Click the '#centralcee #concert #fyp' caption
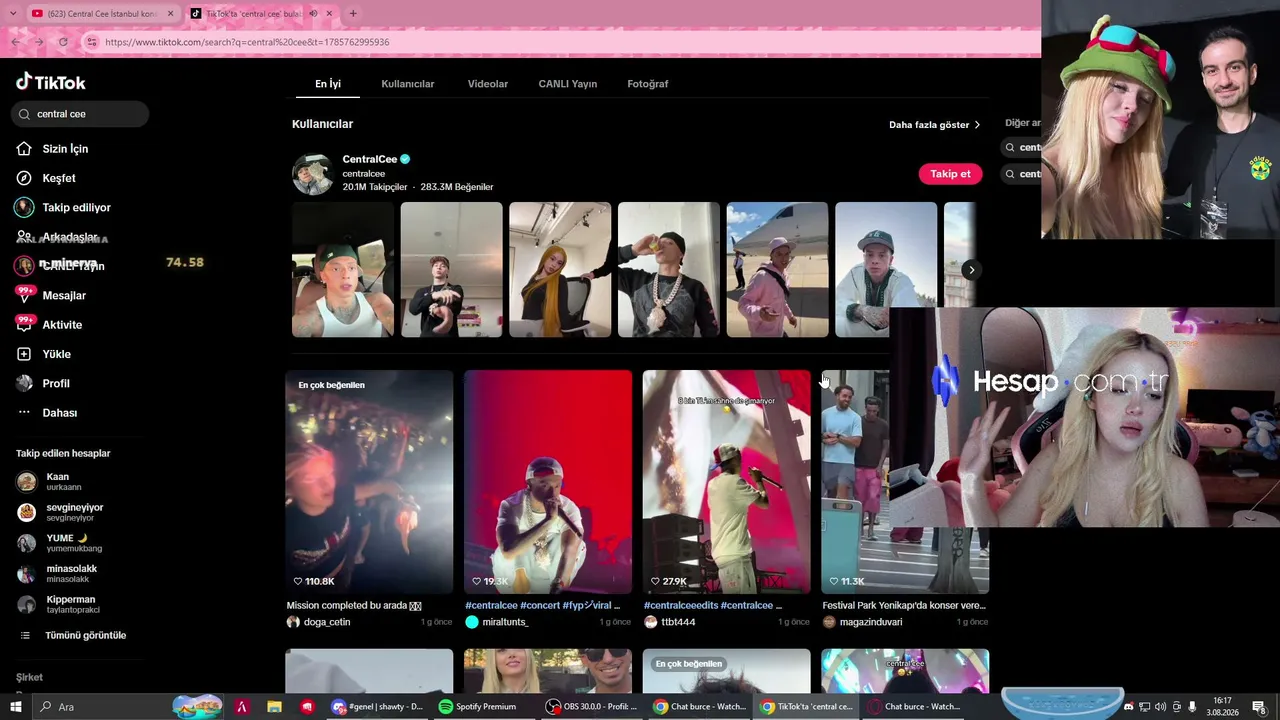 [x=542, y=605]
